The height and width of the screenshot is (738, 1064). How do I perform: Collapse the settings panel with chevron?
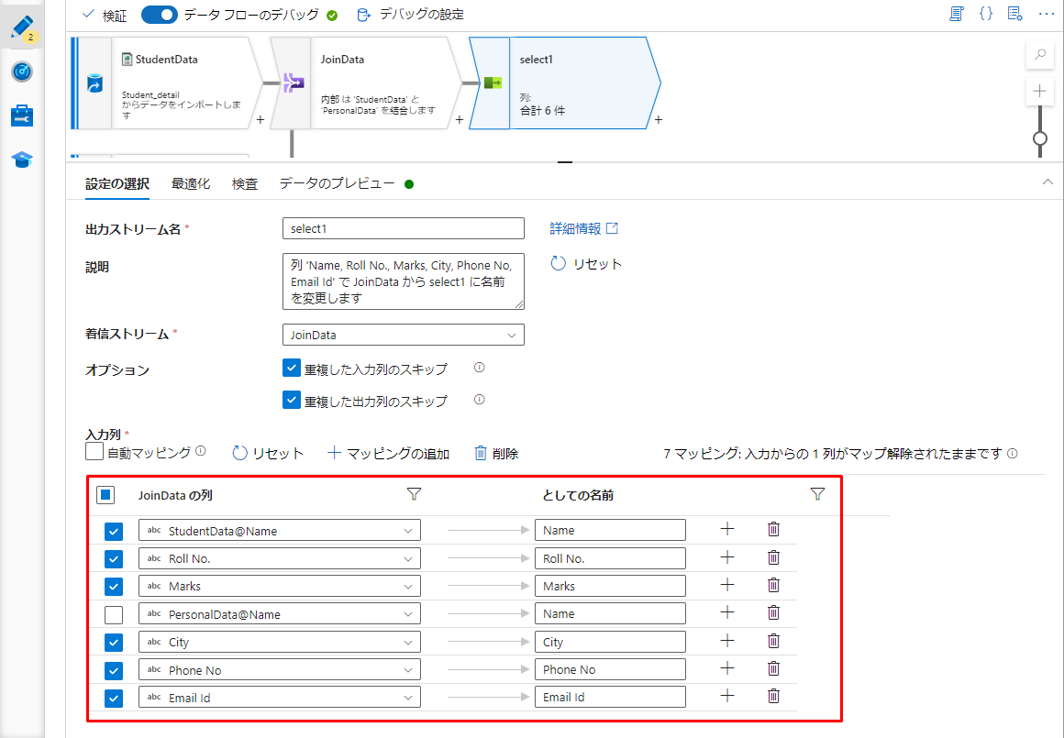1047,182
